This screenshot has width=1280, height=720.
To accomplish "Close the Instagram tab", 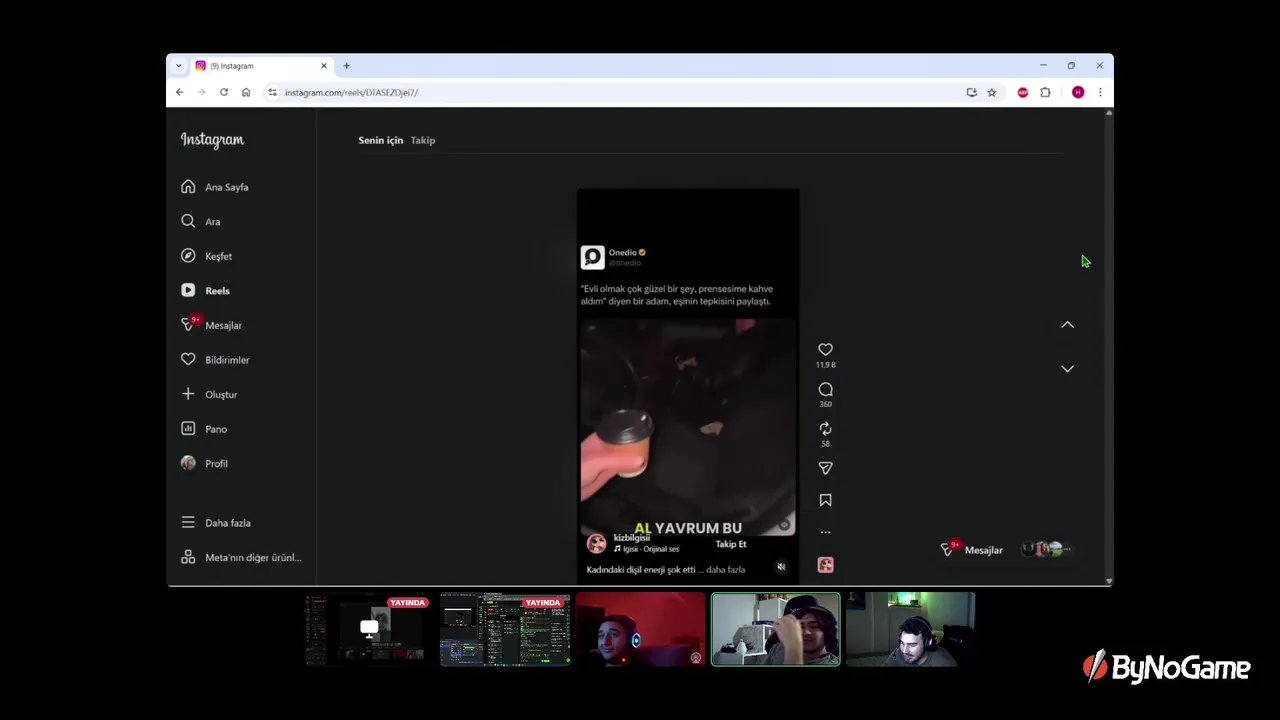I will (324, 66).
